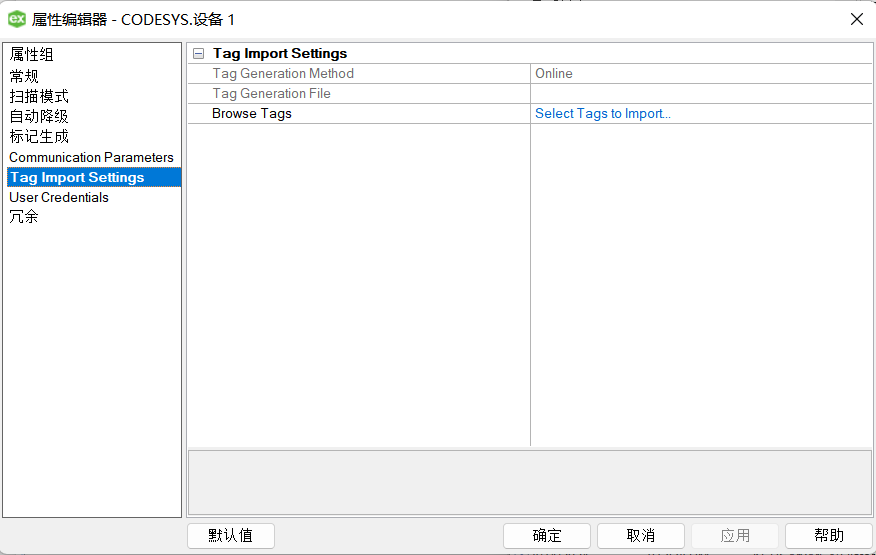
Task: Click the Browse Tags property row label
Action: [252, 114]
